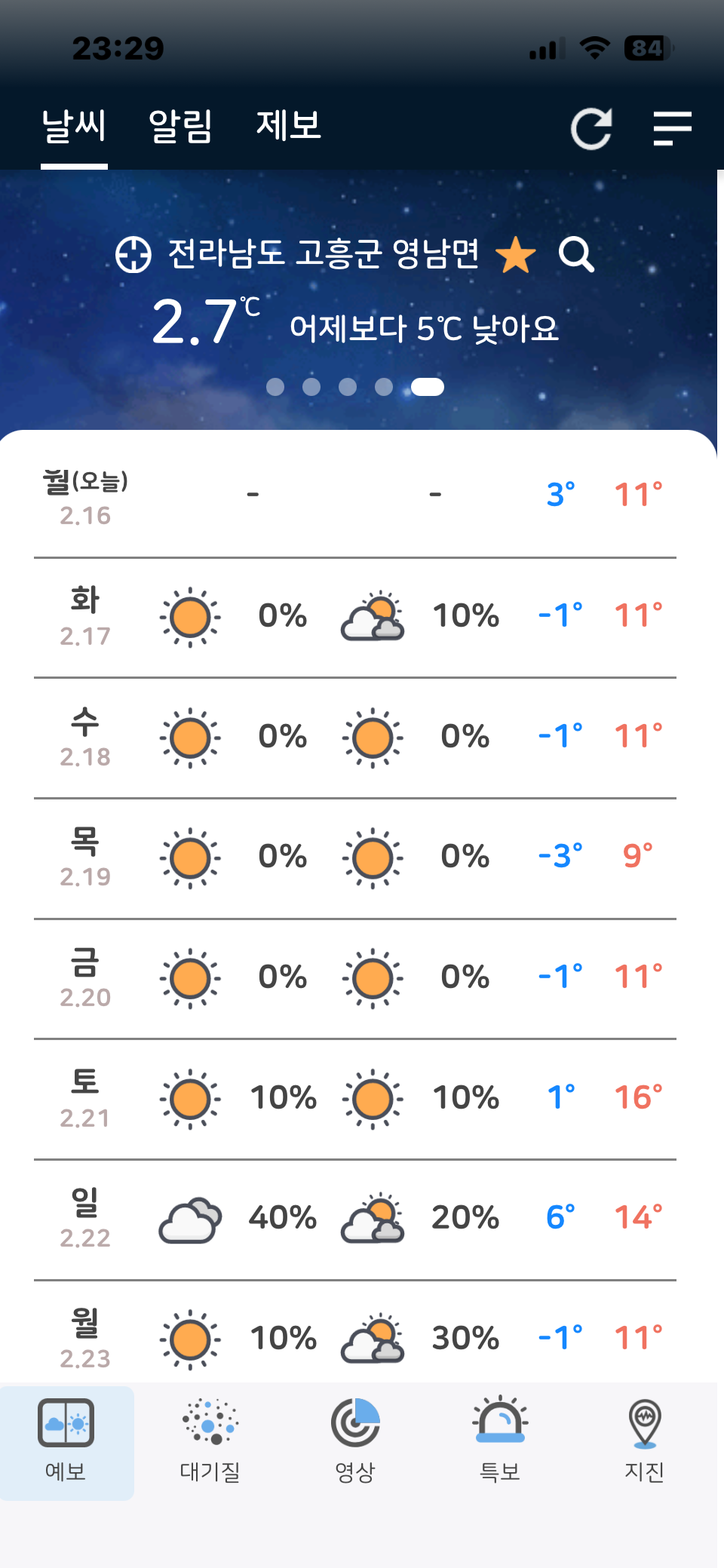Screen dimensions: 724x1568
Task: Open 대기질 air quality section
Action: click(x=210, y=1441)
